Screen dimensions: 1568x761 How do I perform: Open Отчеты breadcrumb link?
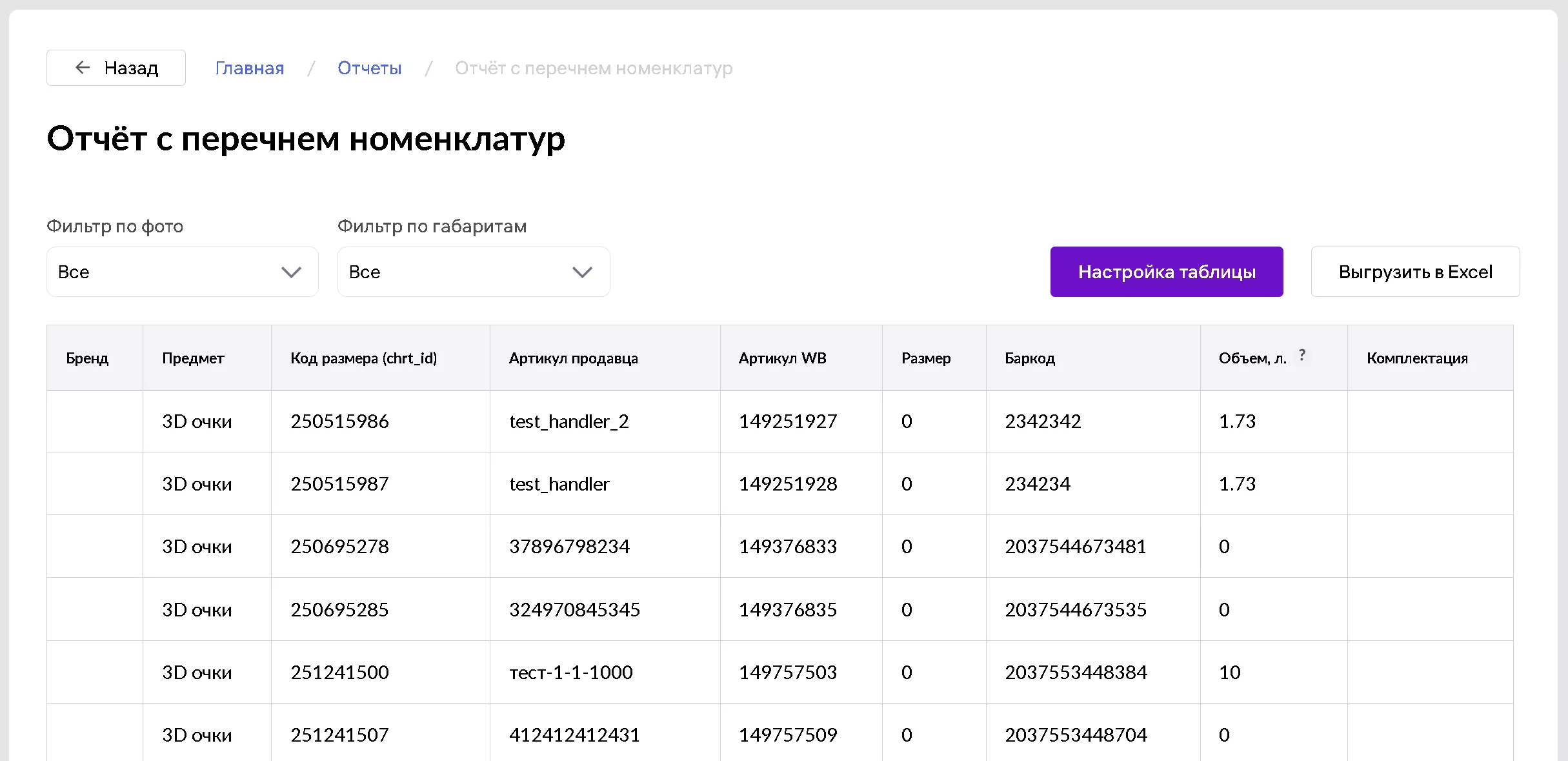pyautogui.click(x=369, y=68)
